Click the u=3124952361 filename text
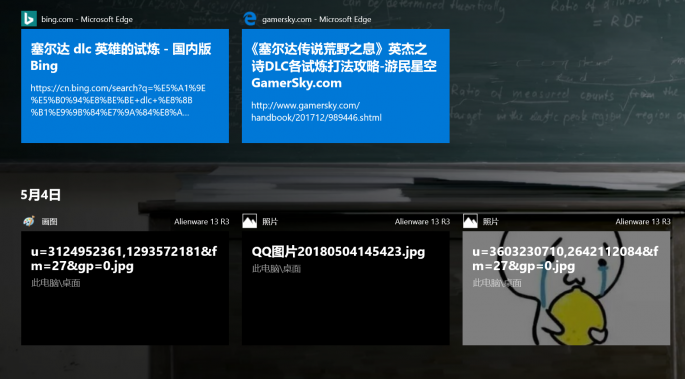This screenshot has width=685, height=379. coord(124,259)
